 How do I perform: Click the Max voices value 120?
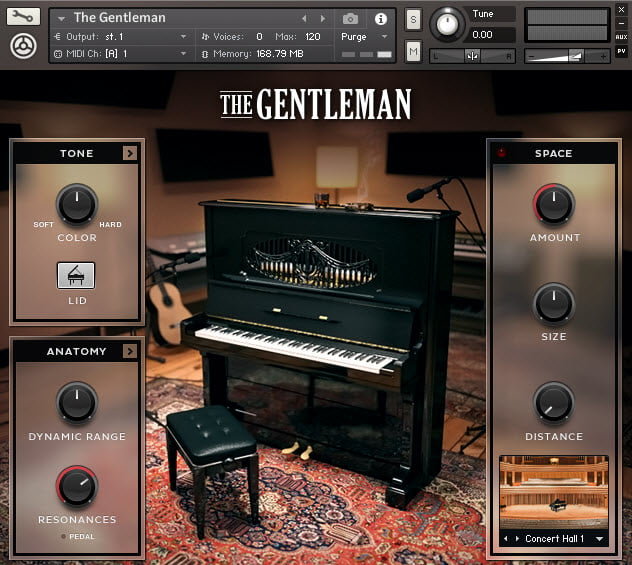click(x=313, y=37)
